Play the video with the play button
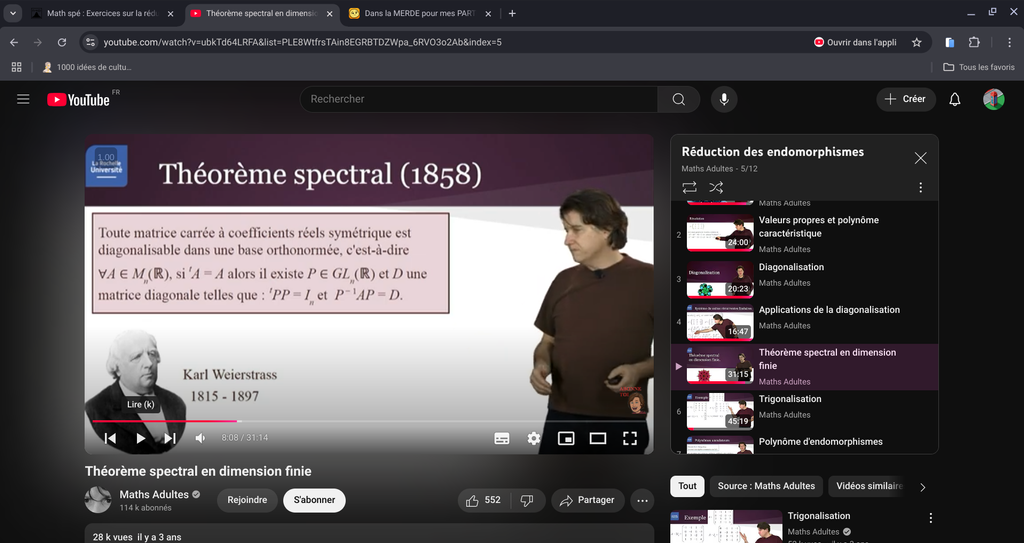Viewport: 1024px width, 543px height. pos(141,438)
